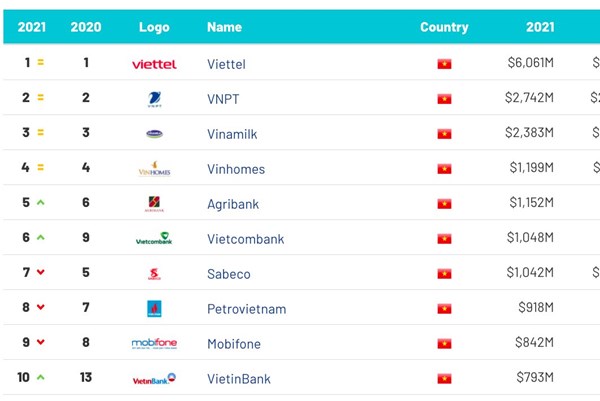
Task: Click Viettel's $6,061M brand value
Action: pyautogui.click(x=530, y=64)
